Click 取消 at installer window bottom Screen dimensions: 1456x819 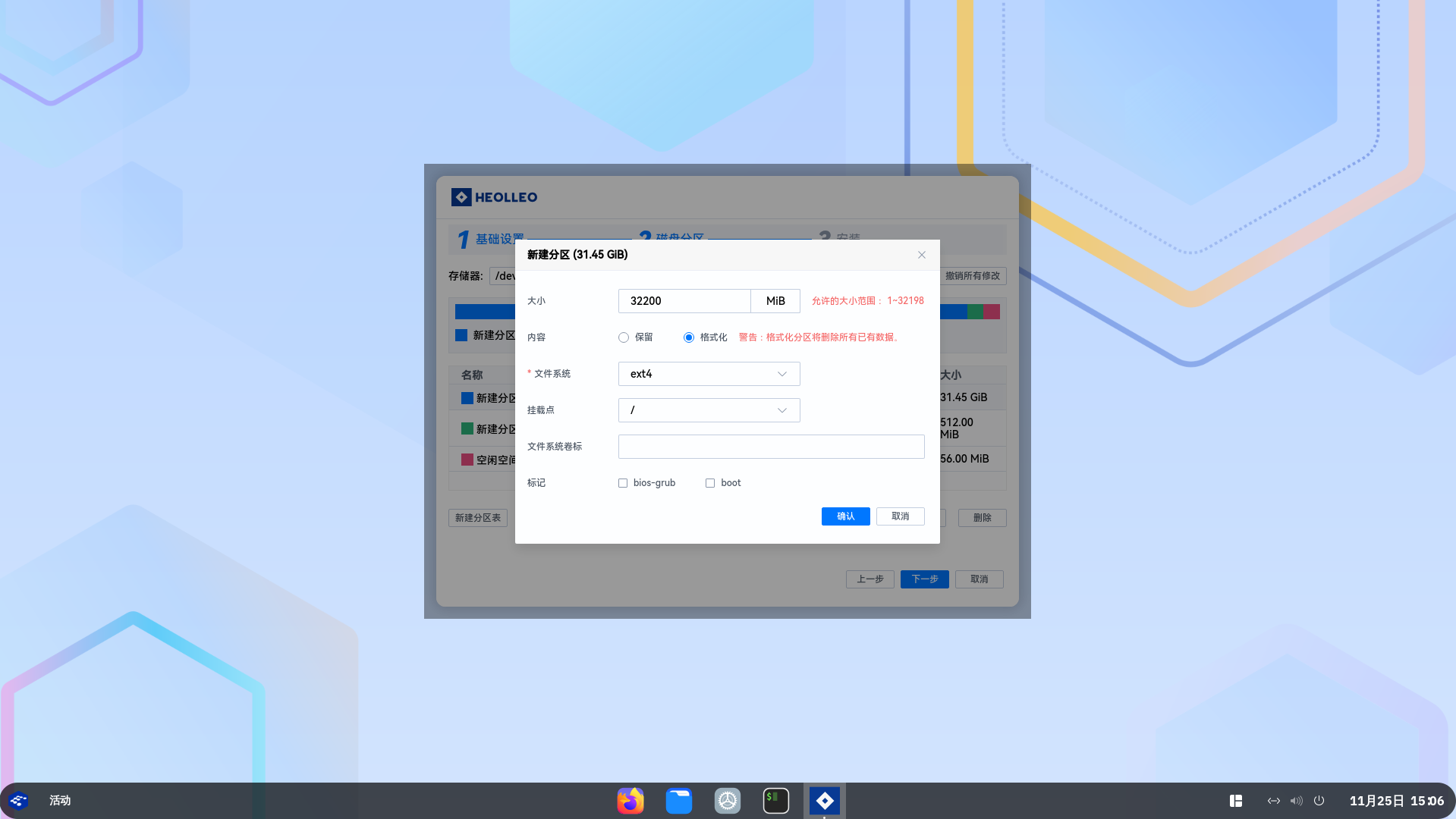[x=980, y=579]
